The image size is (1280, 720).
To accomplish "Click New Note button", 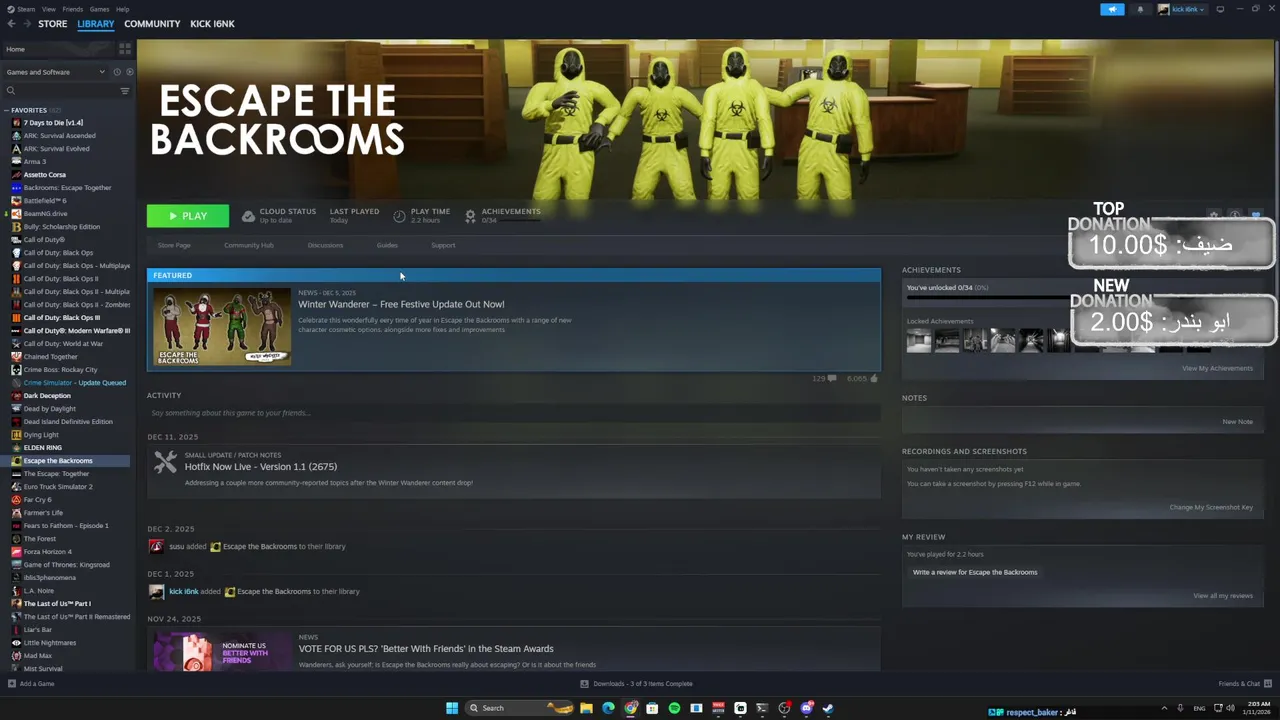I will coord(1237,421).
